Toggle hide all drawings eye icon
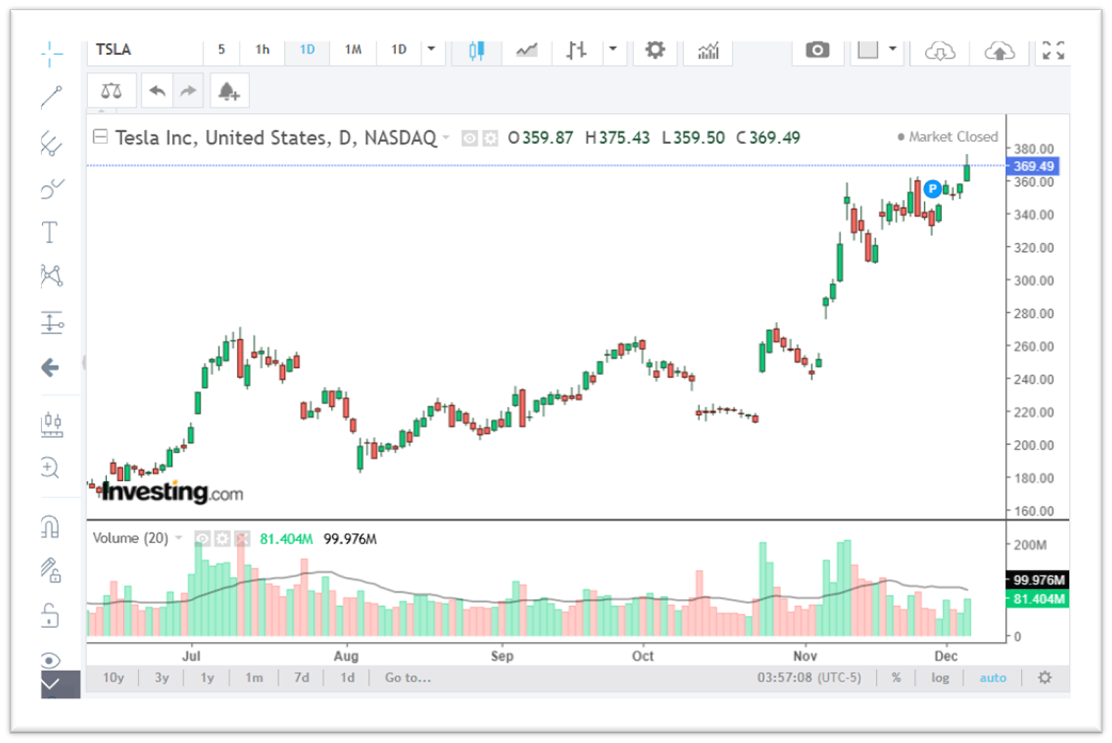The height and width of the screenshot is (743, 1112). 50,661
